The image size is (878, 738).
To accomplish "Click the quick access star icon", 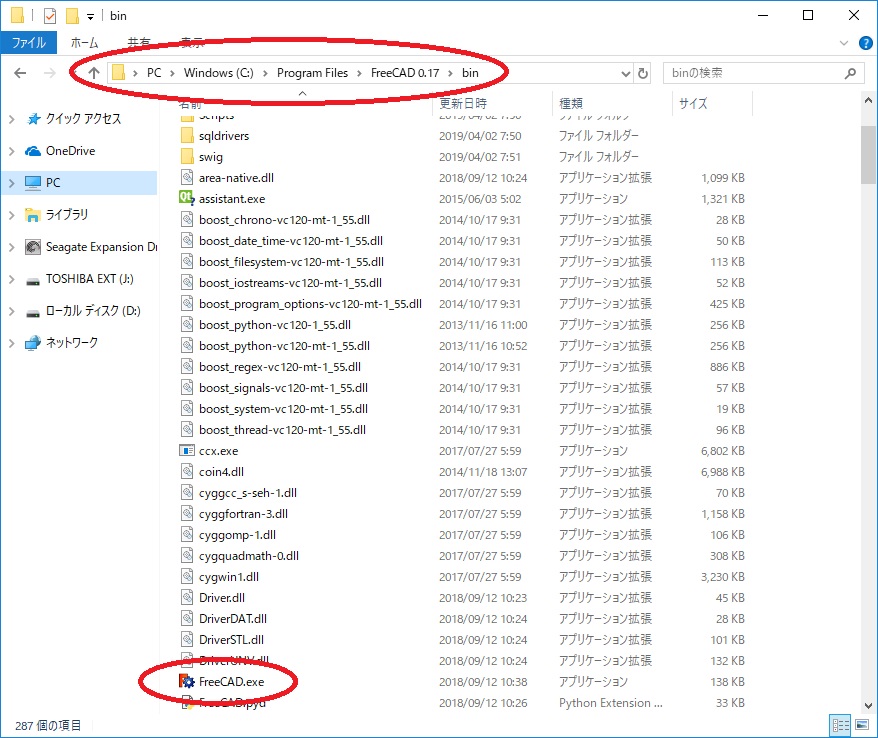I will coord(33,119).
